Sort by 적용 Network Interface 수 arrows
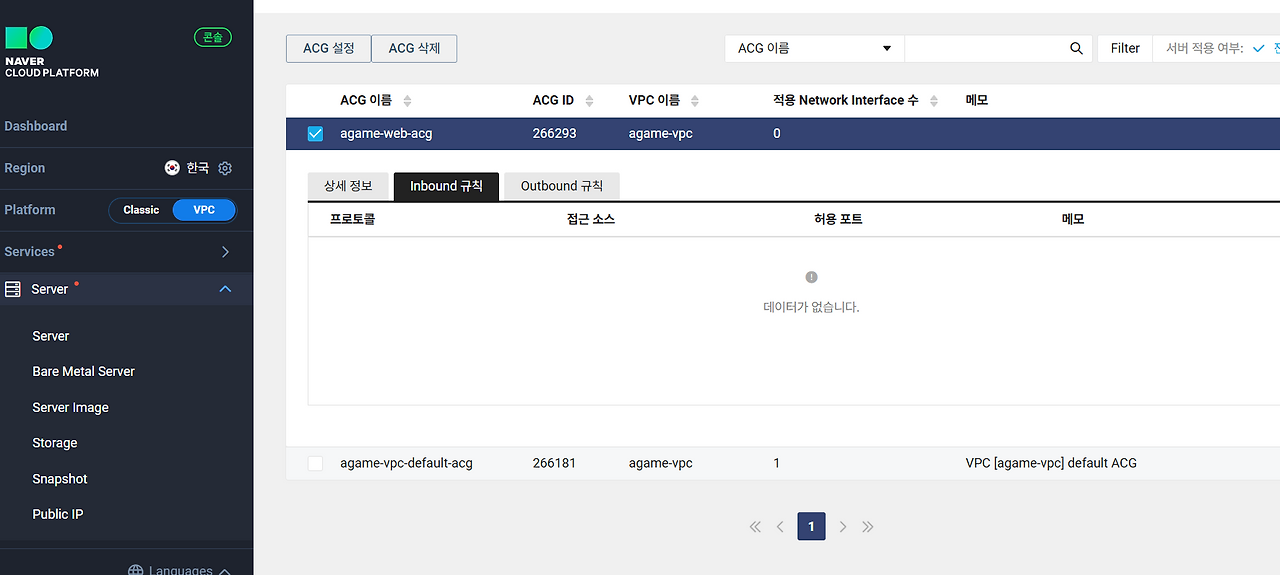The image size is (1280, 575). pos(934,101)
